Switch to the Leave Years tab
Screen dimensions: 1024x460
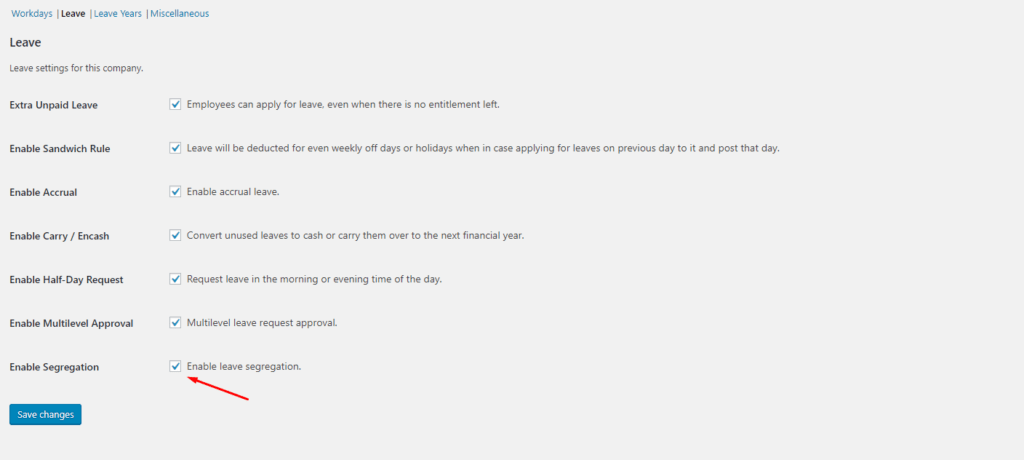118,14
